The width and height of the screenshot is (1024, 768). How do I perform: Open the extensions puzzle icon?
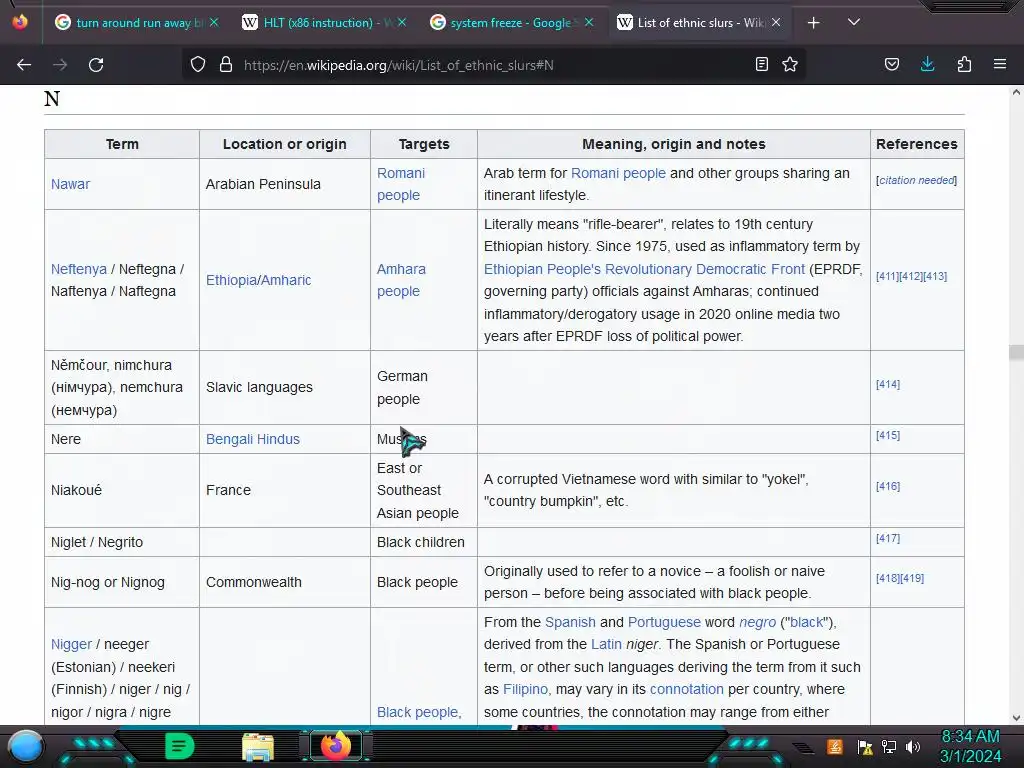click(x=964, y=64)
